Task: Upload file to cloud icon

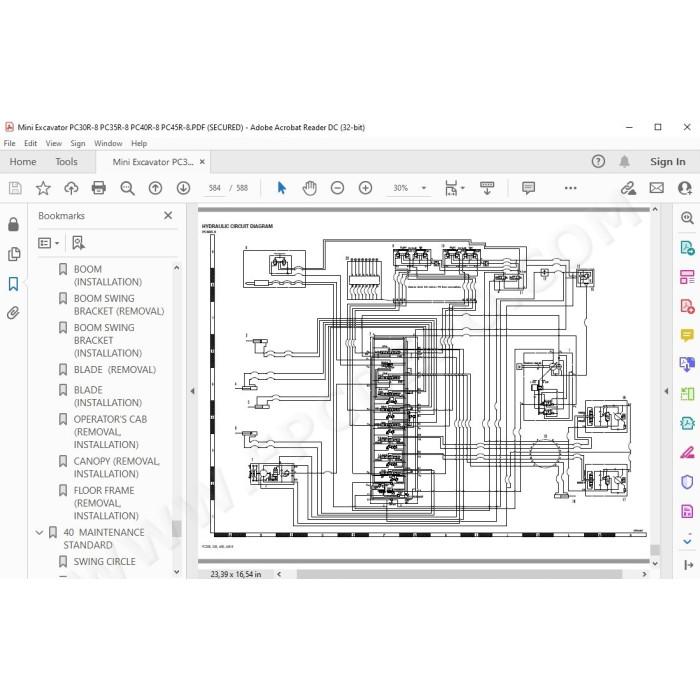Action: click(71, 188)
